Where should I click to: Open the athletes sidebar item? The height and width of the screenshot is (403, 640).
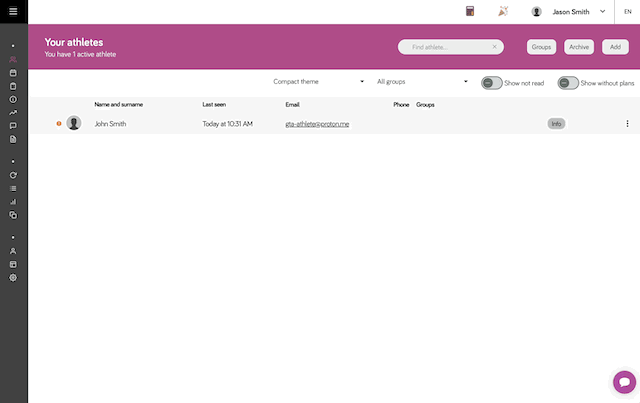point(13,60)
